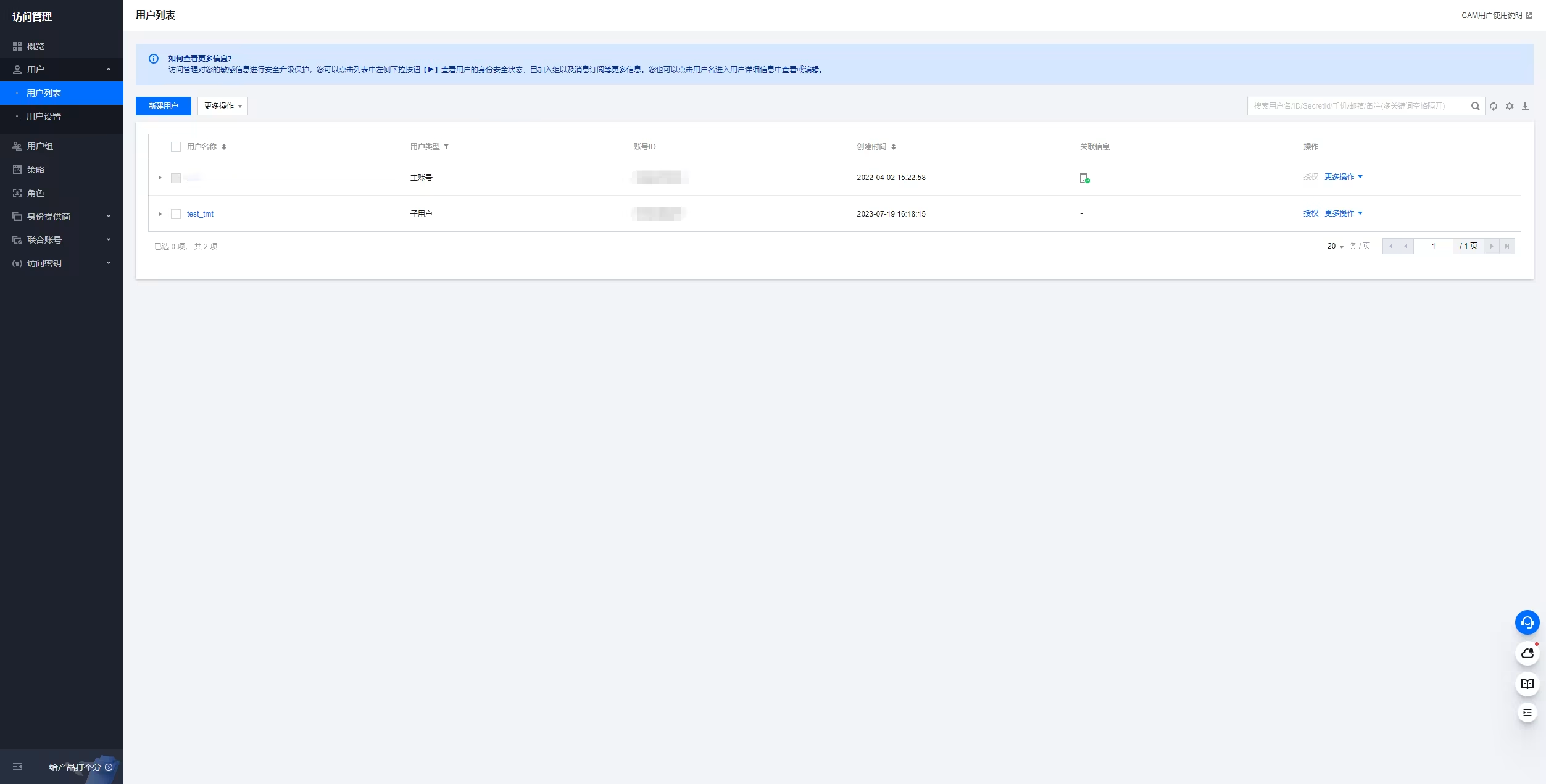Viewport: 1546px width, 784px height.
Task: Expand the test_tmt row details
Action: [160, 214]
